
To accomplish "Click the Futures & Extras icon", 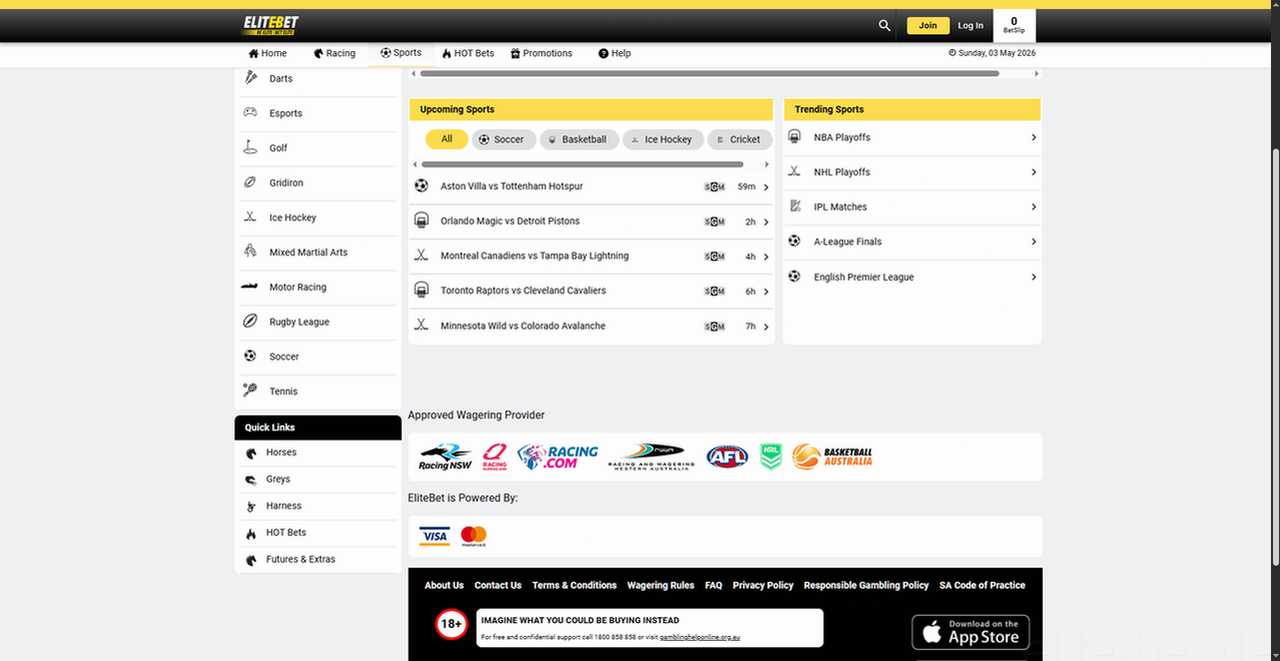I will (x=251, y=560).
